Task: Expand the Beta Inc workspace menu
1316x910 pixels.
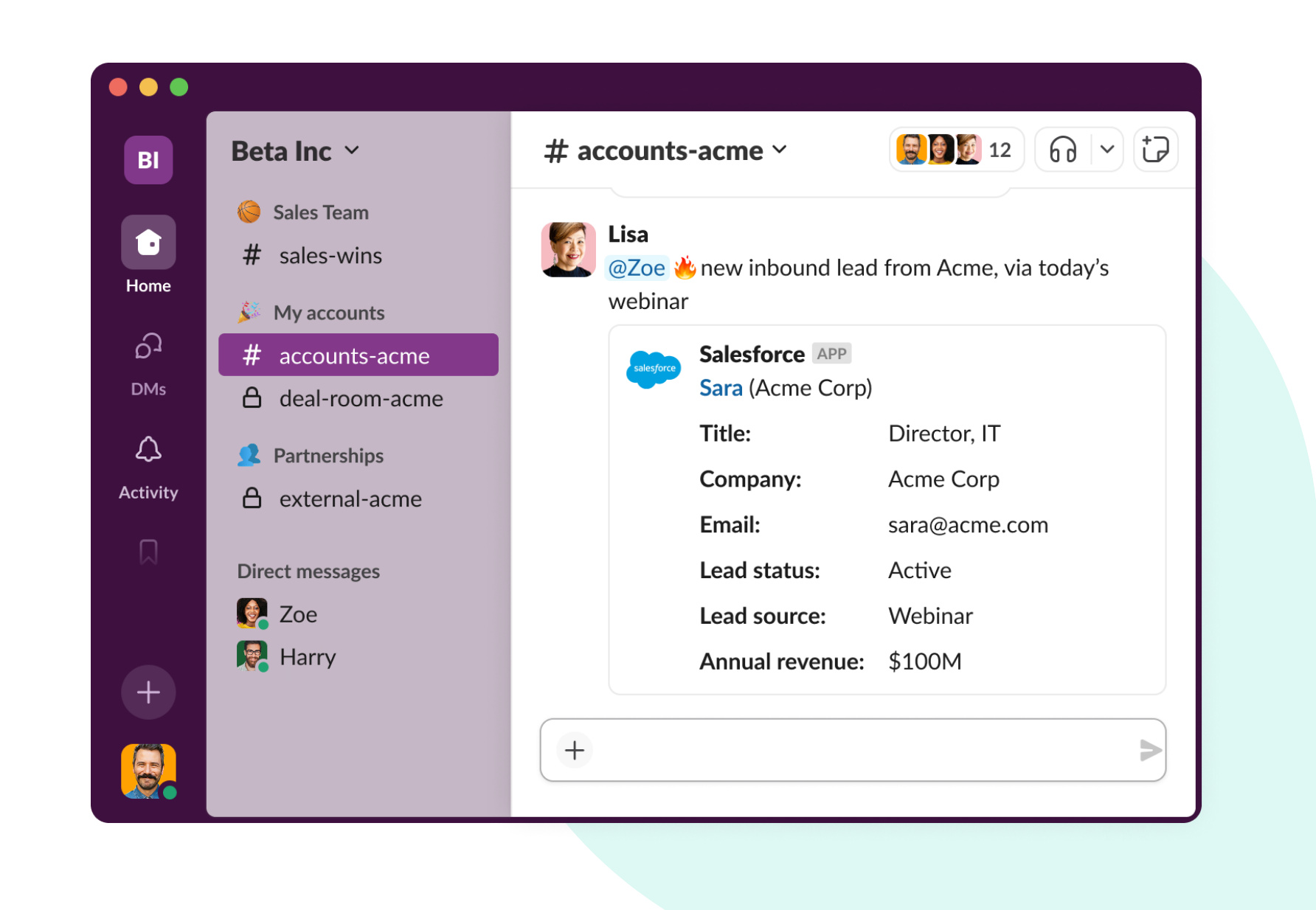Action: 295,150
